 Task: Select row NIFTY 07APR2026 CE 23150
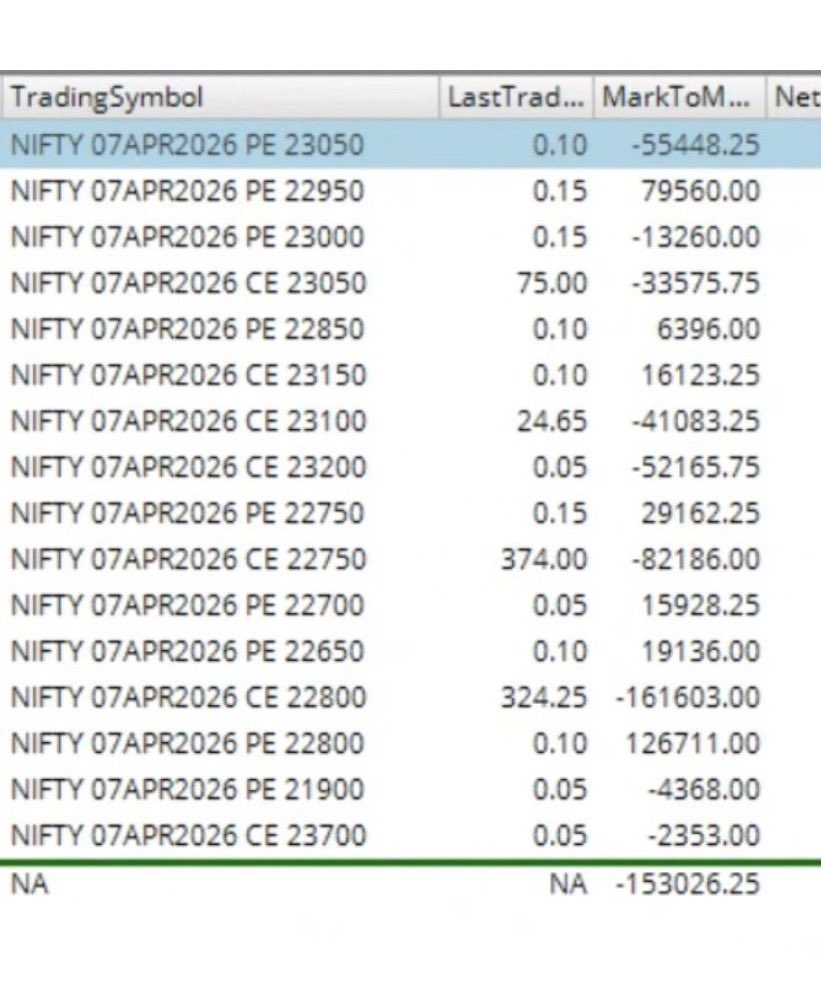tap(410, 375)
